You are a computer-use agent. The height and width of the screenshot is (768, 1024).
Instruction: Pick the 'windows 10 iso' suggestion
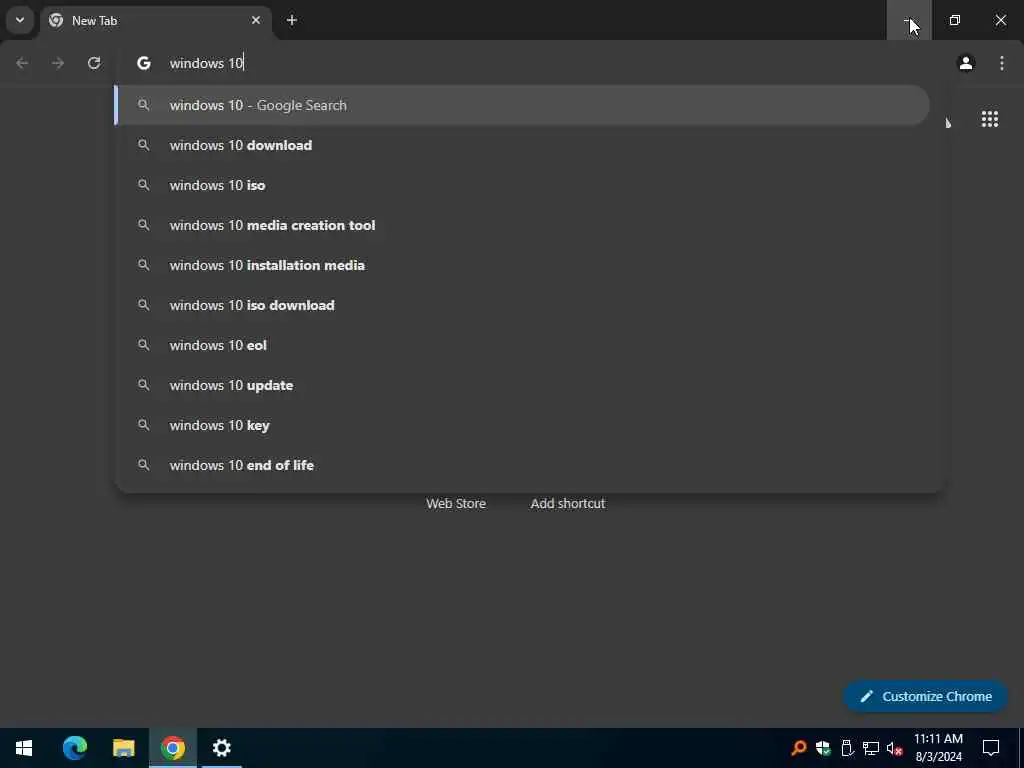(522, 185)
